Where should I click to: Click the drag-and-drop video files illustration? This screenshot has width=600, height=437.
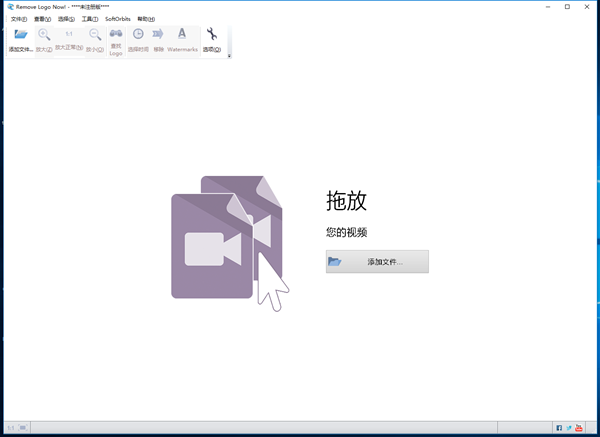point(230,243)
